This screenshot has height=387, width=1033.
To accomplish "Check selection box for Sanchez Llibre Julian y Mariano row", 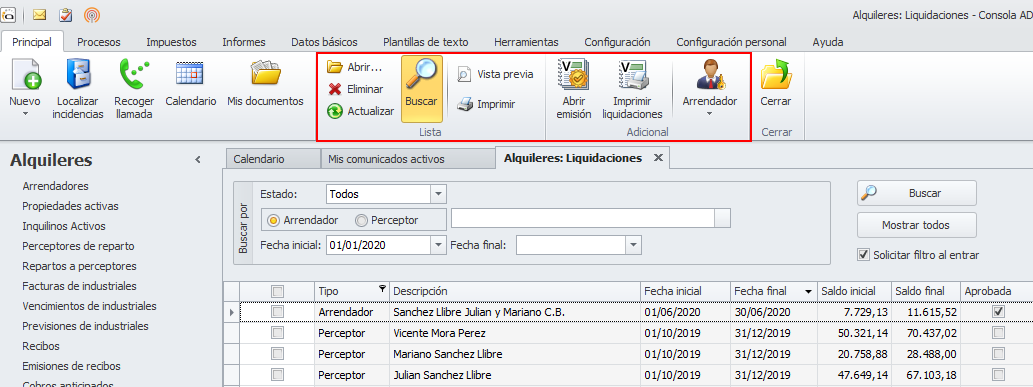I will [x=277, y=311].
